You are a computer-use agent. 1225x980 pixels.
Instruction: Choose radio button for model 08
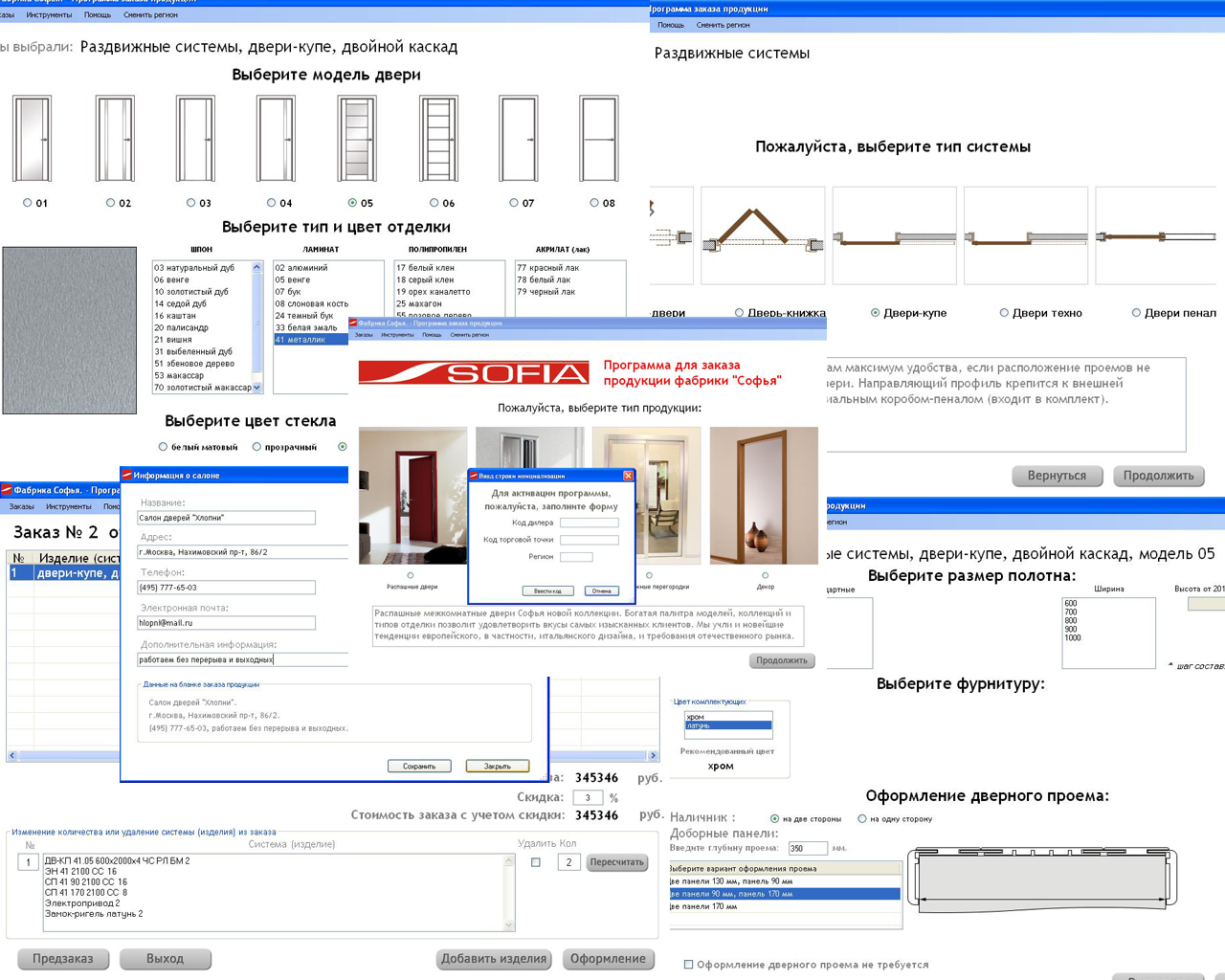594,203
